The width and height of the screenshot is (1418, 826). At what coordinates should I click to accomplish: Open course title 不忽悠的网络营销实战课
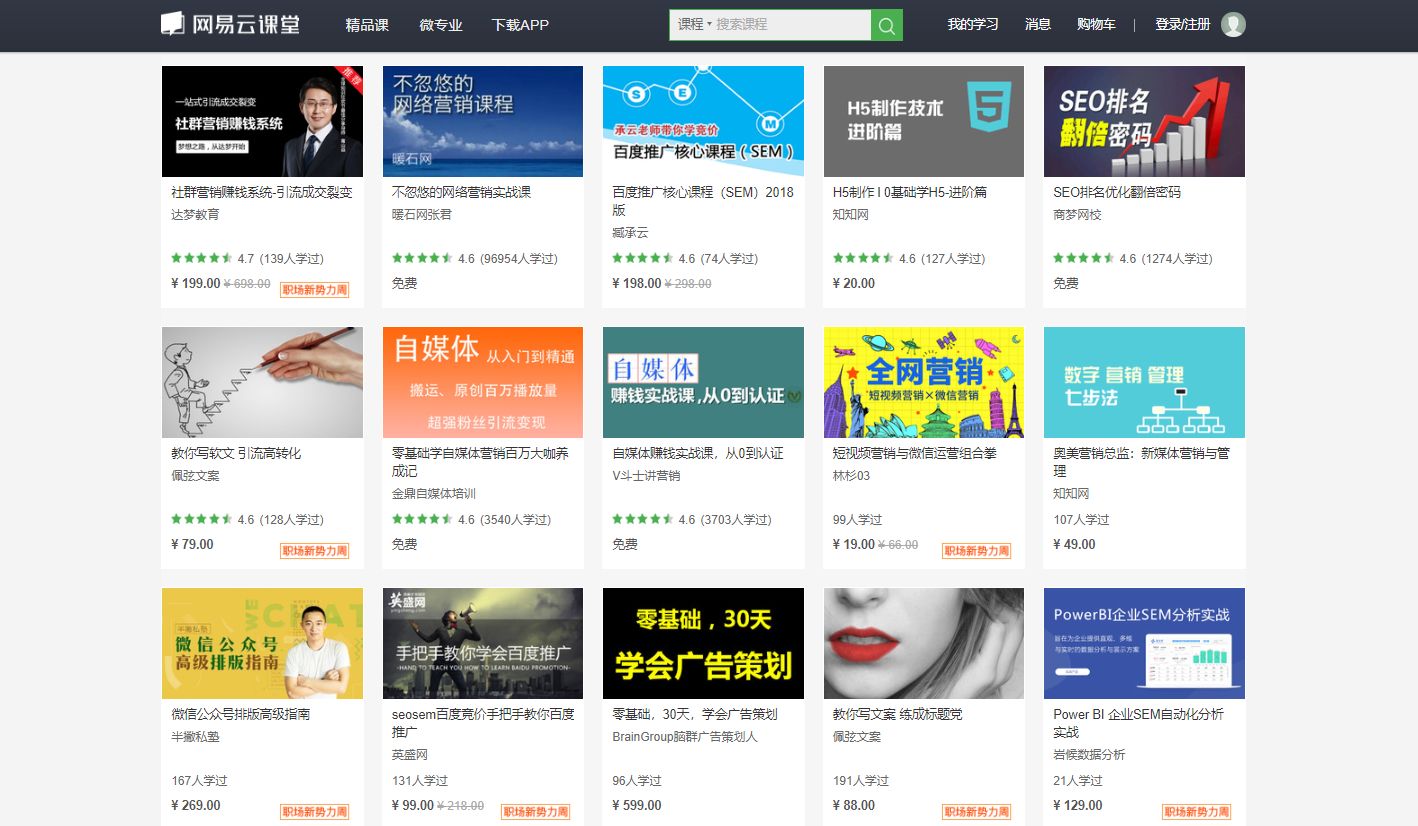461,192
